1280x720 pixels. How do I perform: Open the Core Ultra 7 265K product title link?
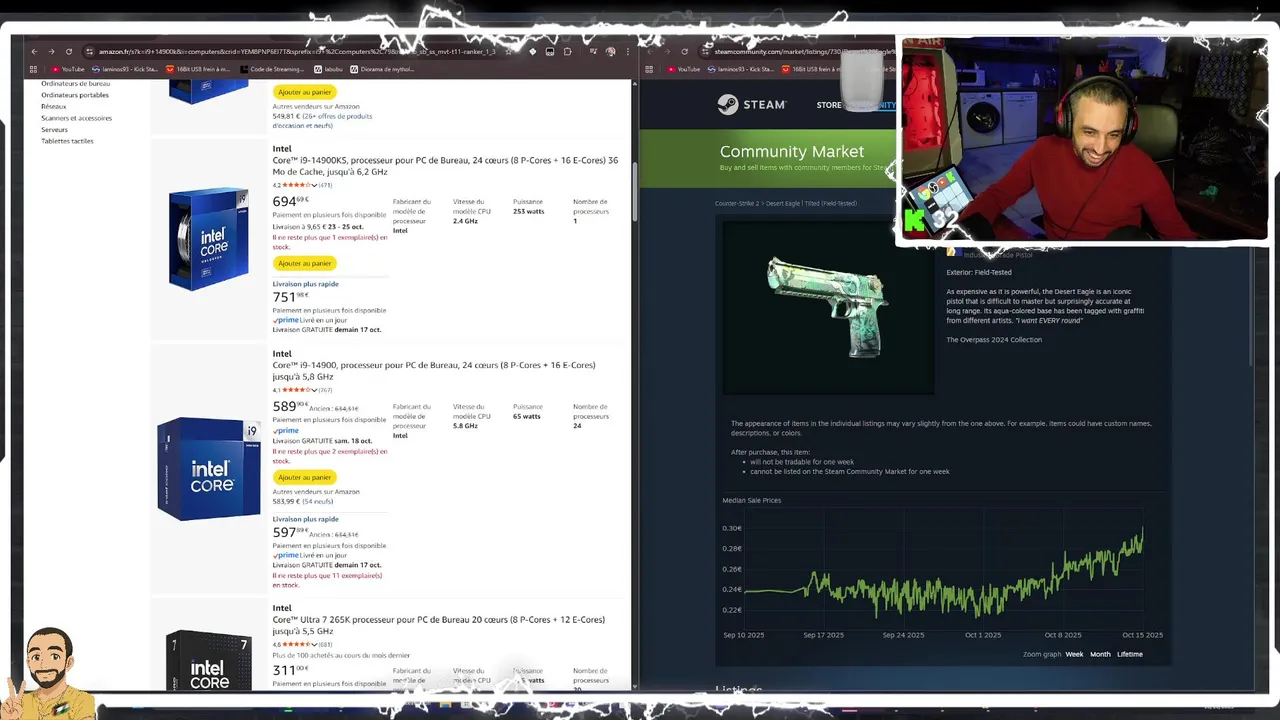[x=439, y=625]
